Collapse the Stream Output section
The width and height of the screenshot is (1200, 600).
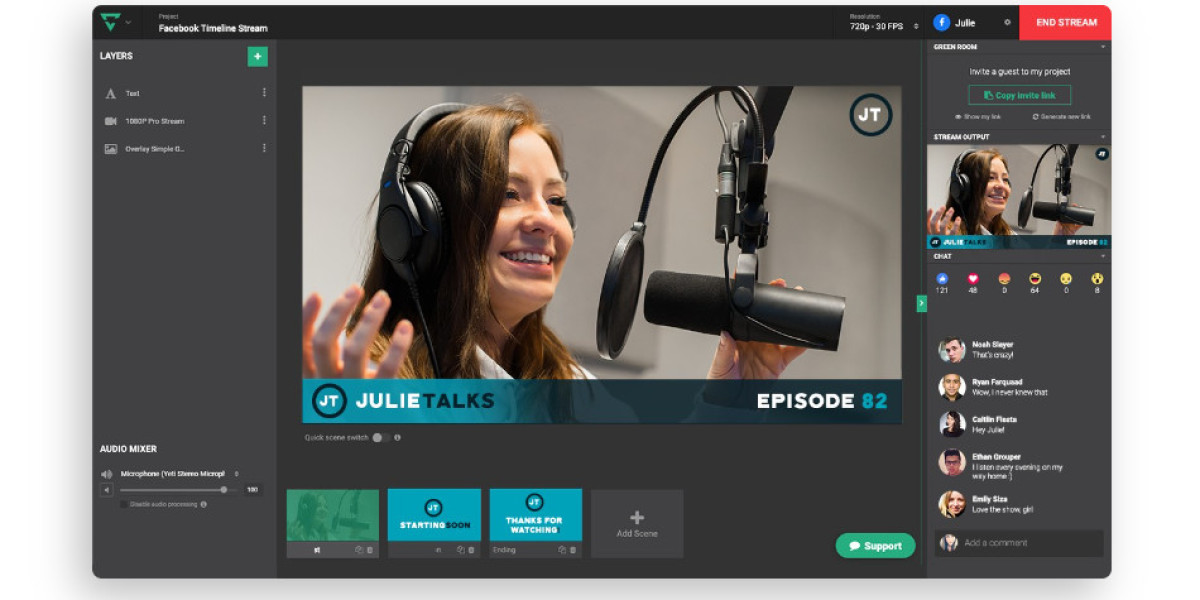point(1103,135)
